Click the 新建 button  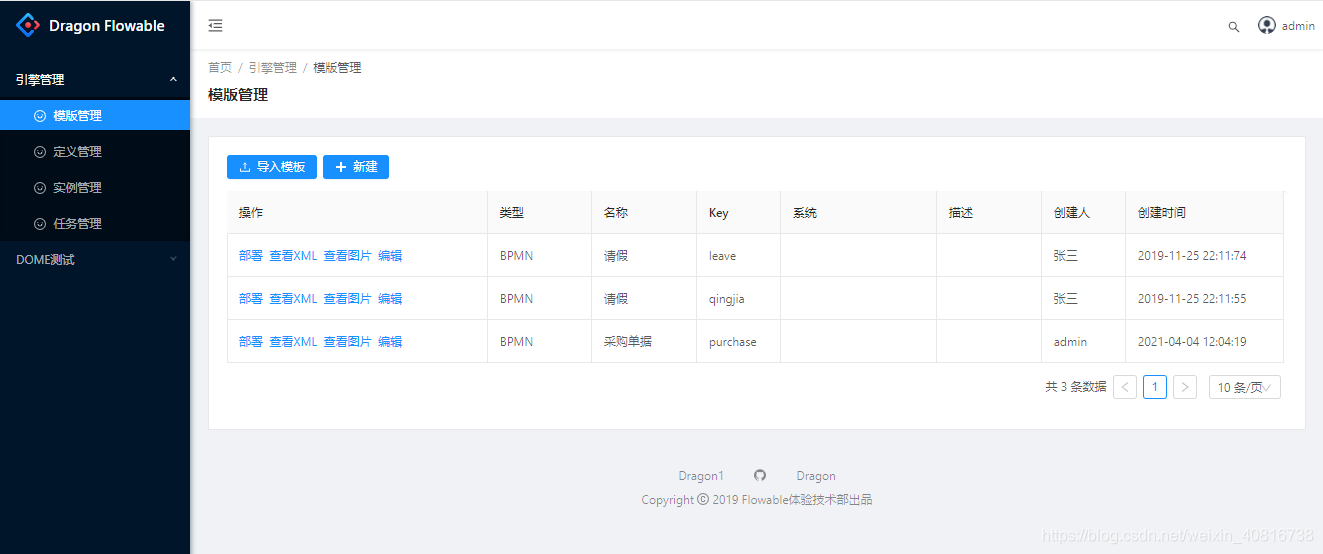click(x=356, y=167)
